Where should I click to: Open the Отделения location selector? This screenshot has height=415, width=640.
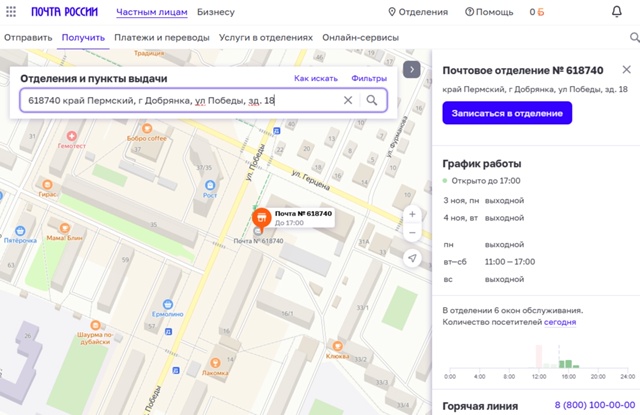coord(418,12)
